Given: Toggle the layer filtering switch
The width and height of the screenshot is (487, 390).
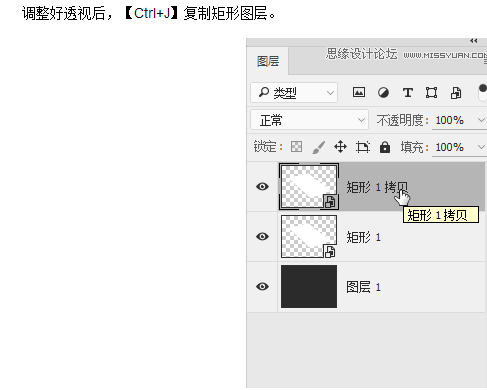Looking at the screenshot, I should coord(482,92).
